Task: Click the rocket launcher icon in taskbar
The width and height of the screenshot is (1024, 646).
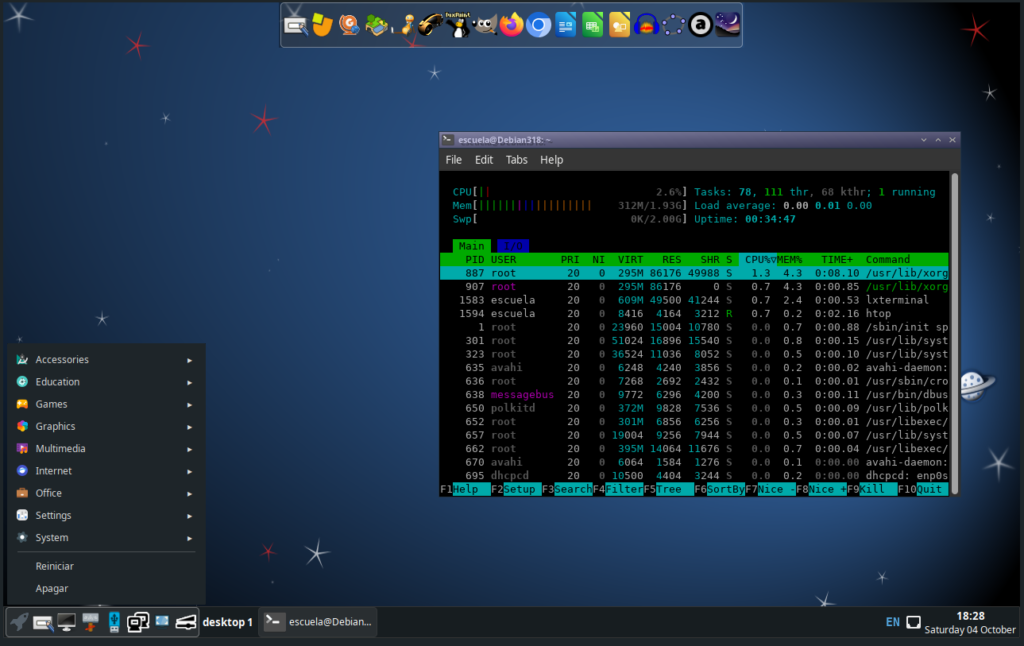Action: pyautogui.click(x=18, y=622)
